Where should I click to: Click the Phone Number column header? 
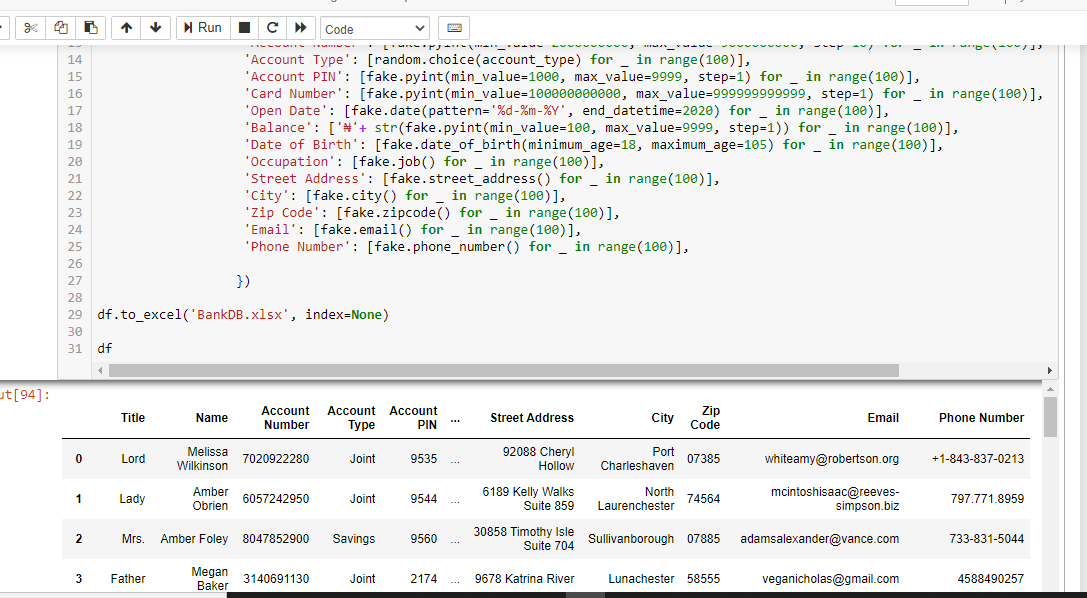(x=981, y=418)
